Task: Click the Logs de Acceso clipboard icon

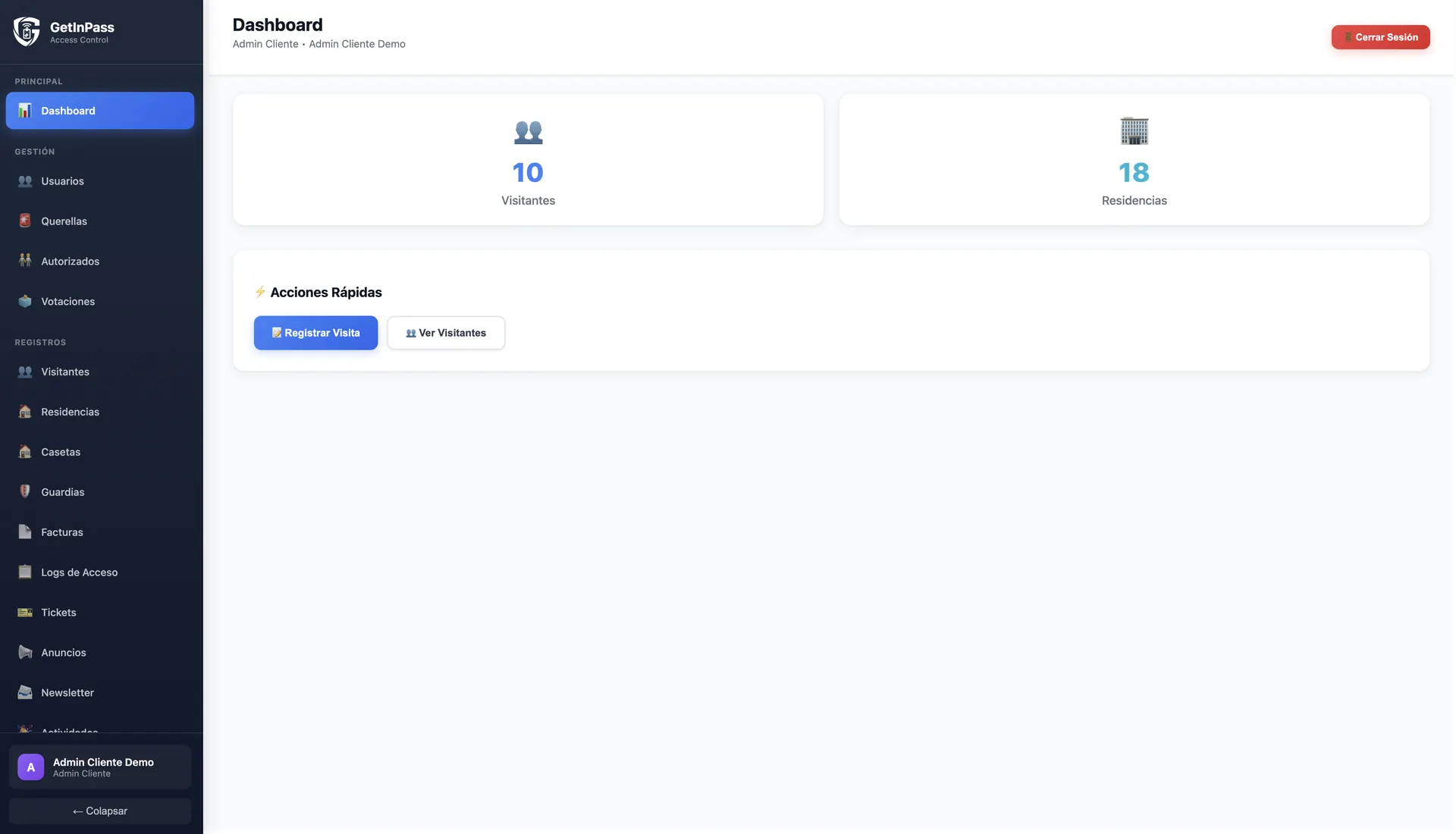Action: (25, 572)
